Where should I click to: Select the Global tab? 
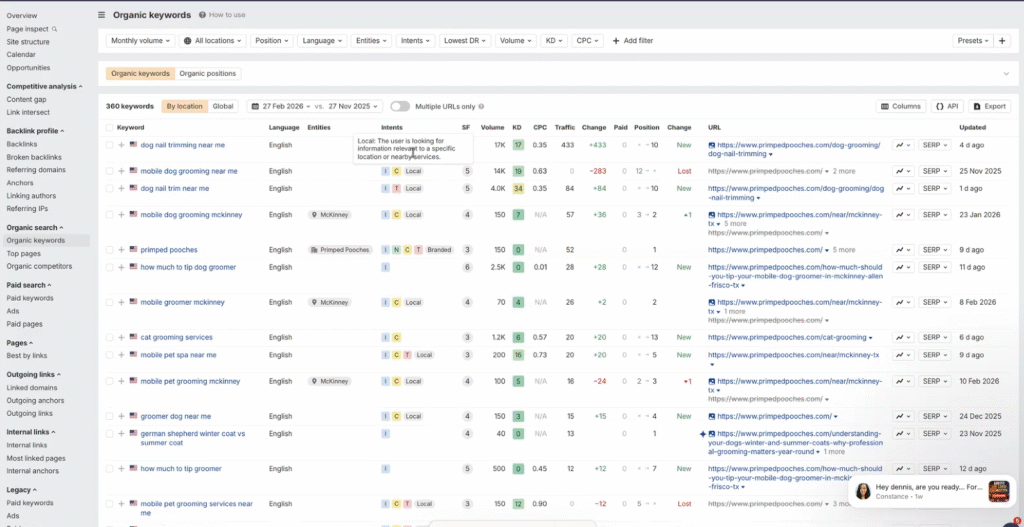pos(223,106)
